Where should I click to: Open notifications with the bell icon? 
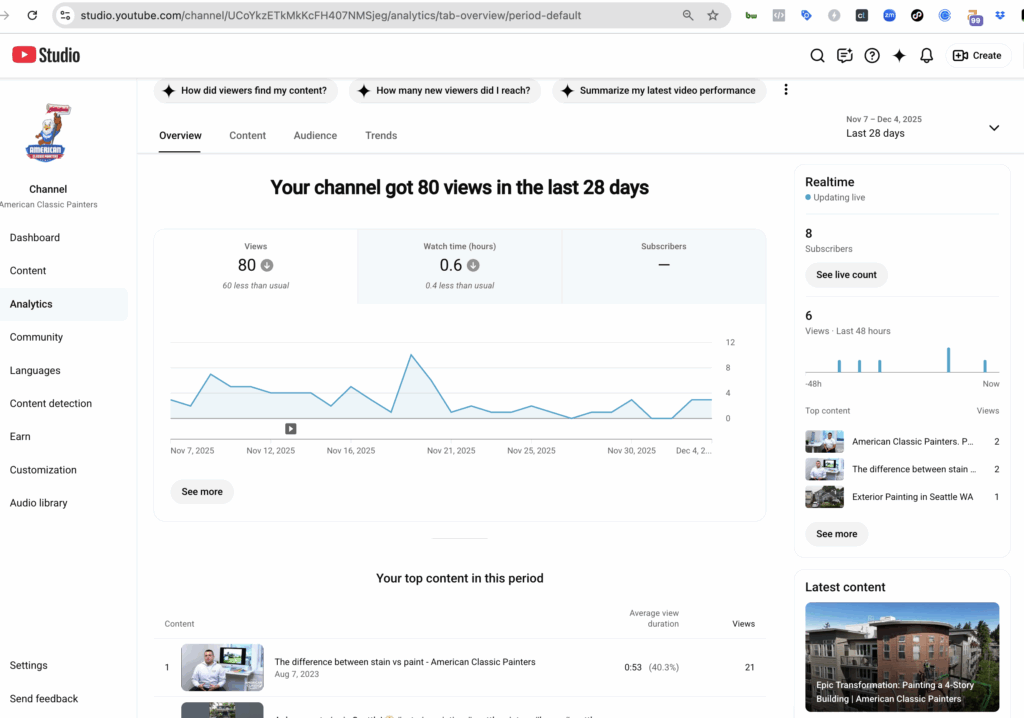pos(926,55)
